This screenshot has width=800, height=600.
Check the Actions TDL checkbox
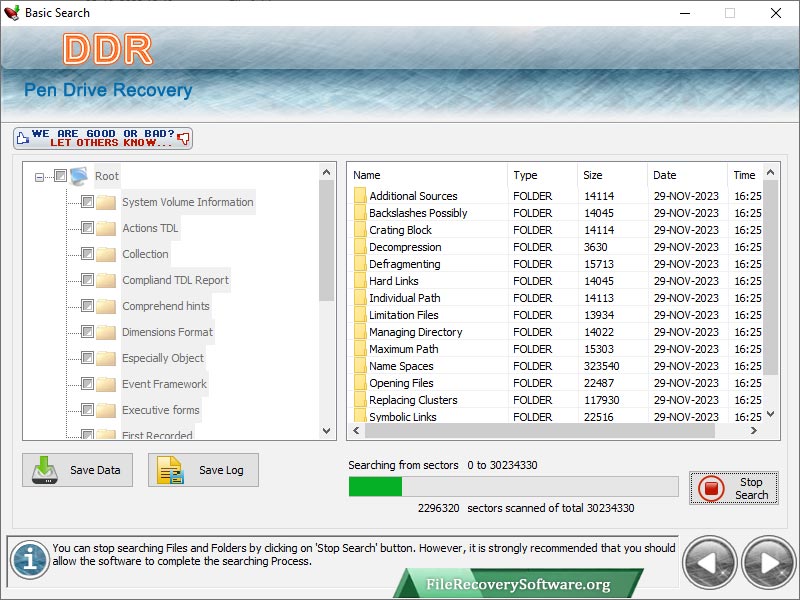tap(87, 228)
